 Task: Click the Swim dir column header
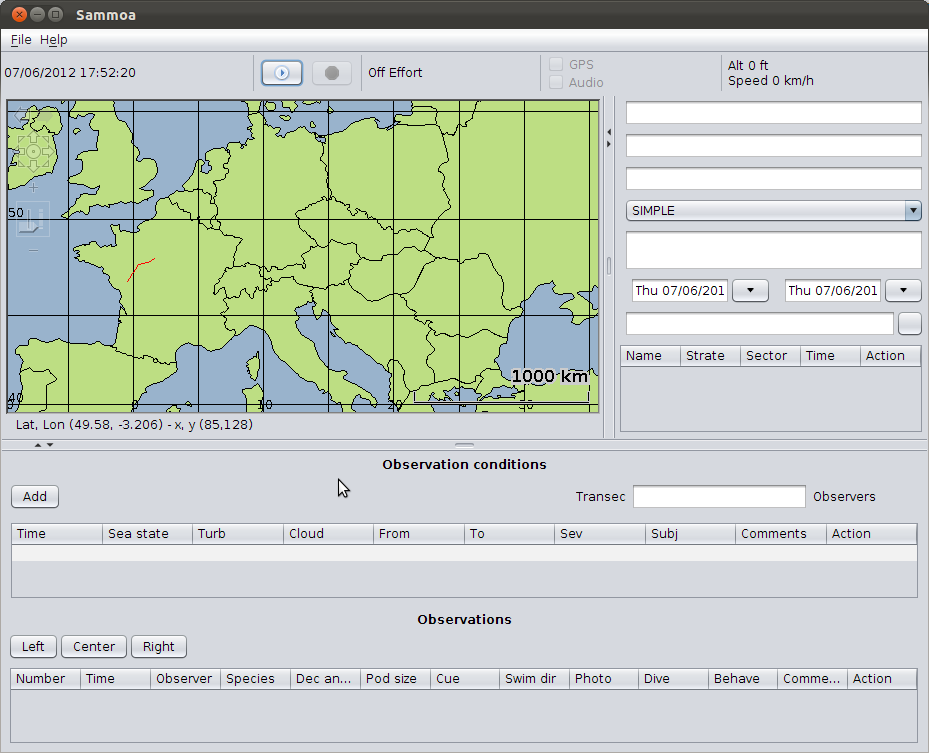click(x=534, y=679)
